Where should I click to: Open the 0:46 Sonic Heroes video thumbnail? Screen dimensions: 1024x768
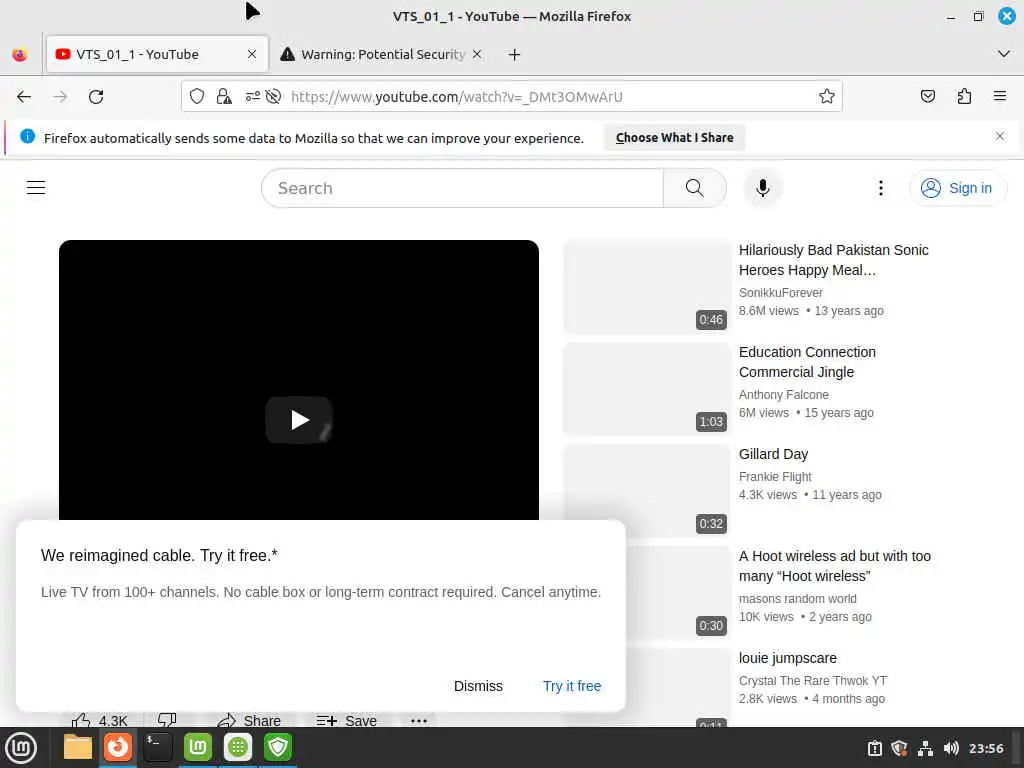pos(647,287)
